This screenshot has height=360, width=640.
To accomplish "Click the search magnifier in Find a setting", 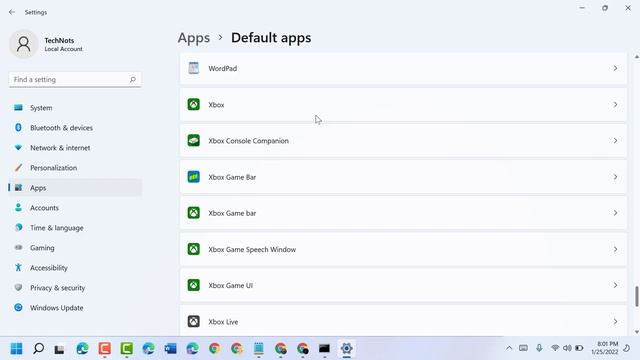I will pos(133,80).
